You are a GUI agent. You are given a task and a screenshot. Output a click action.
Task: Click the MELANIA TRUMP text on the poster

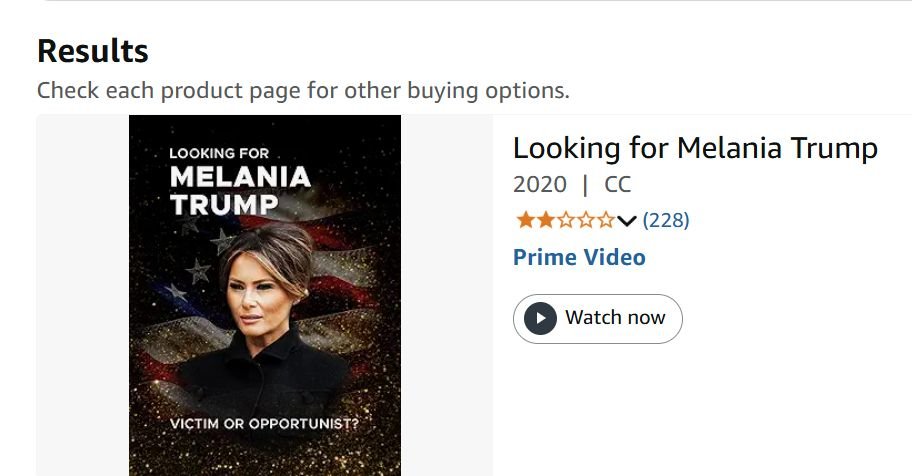tap(240, 191)
